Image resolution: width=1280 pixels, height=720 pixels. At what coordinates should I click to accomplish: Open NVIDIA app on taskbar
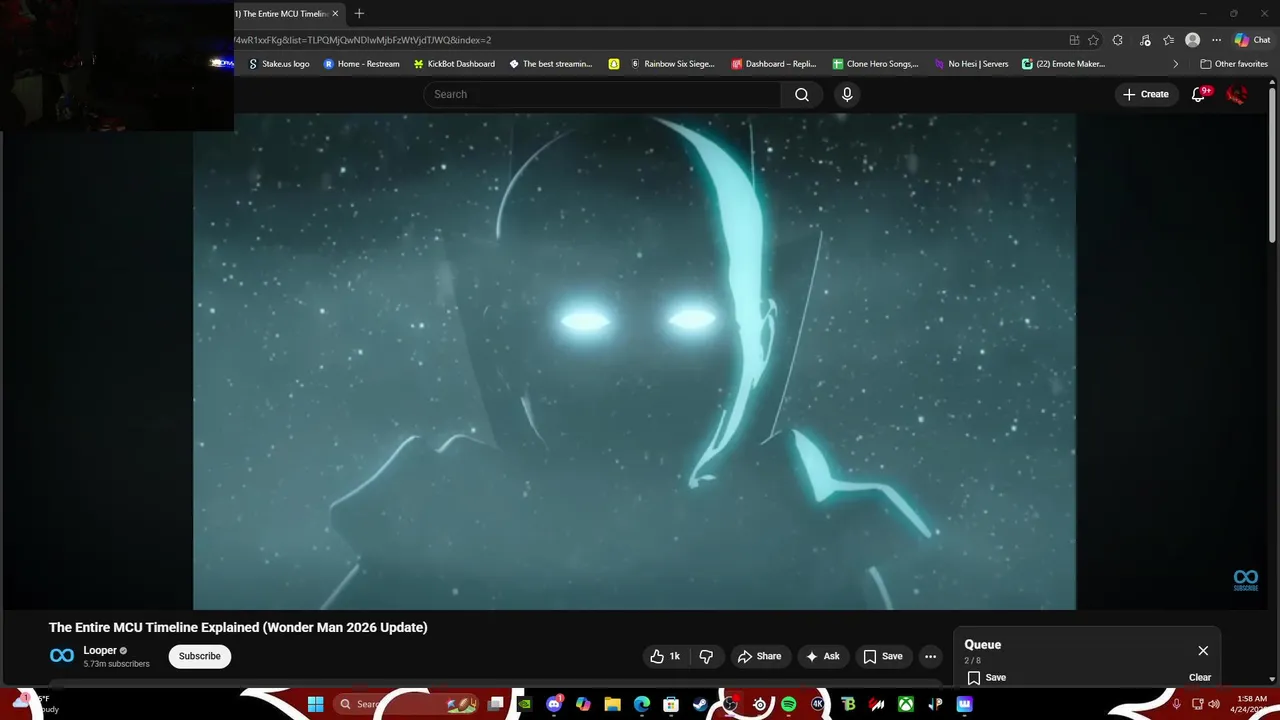[525, 704]
